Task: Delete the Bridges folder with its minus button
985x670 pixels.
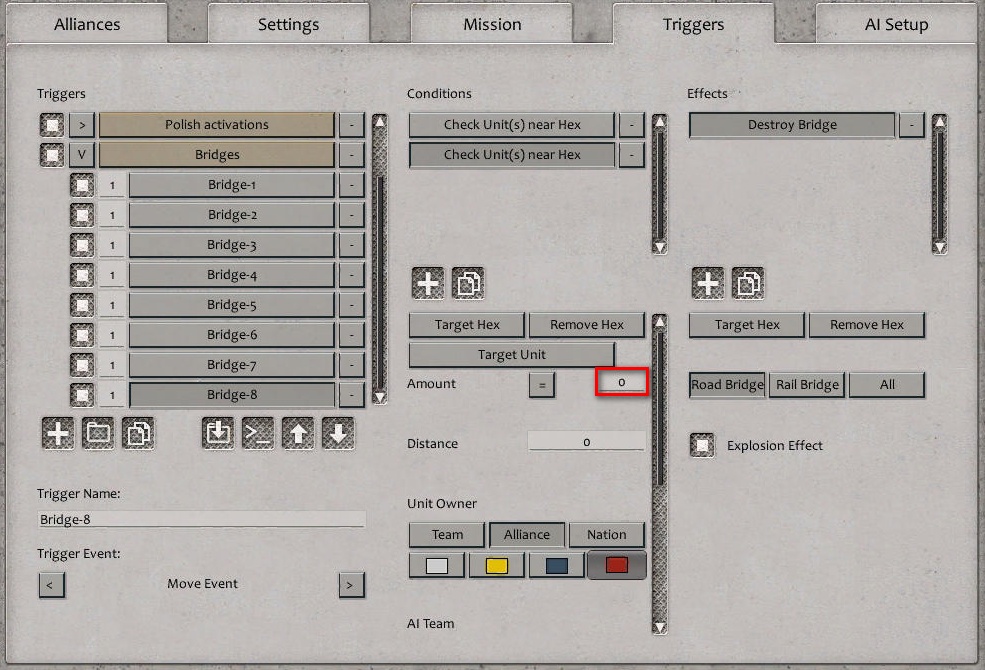Action: coord(352,155)
